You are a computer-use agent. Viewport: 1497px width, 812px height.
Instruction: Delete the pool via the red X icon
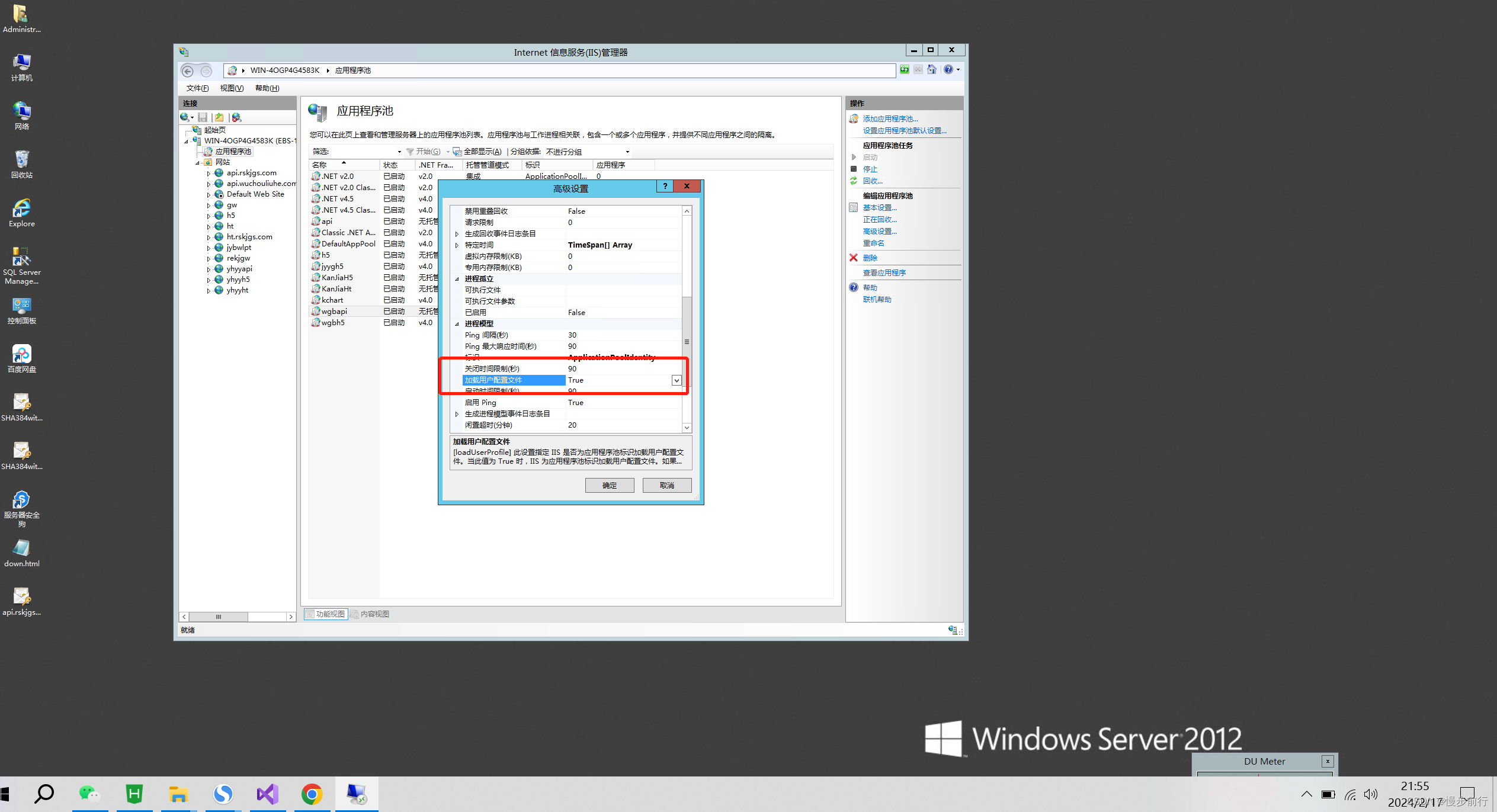tap(853, 258)
